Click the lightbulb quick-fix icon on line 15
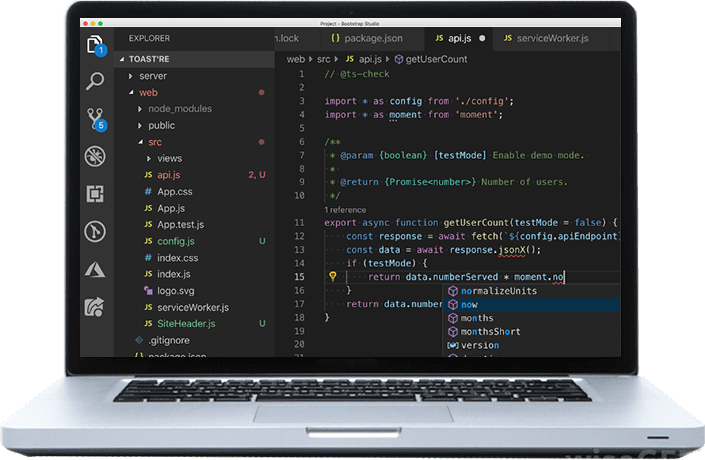This screenshot has height=460, width=705. point(333,276)
